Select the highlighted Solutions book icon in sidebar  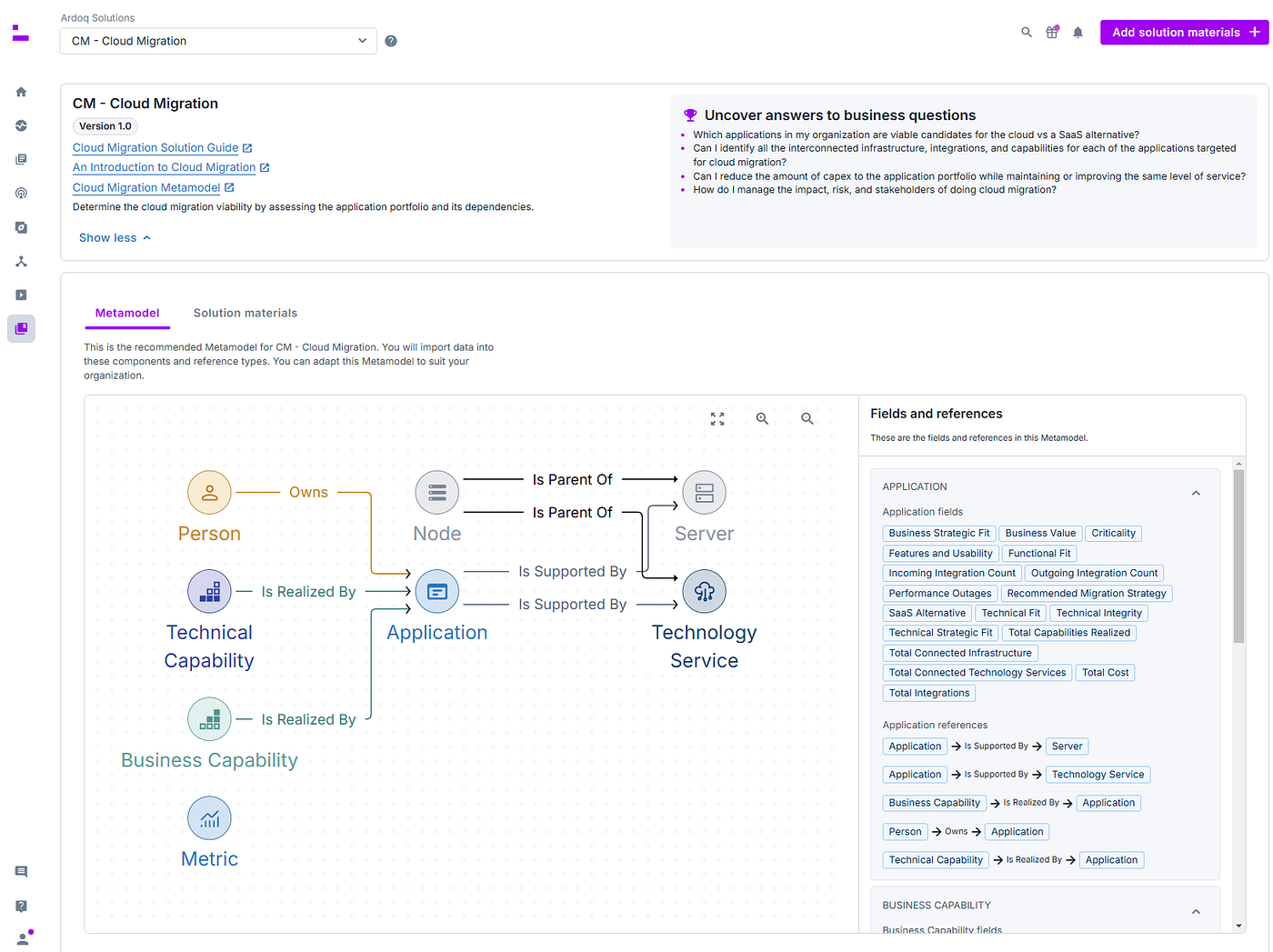point(20,328)
